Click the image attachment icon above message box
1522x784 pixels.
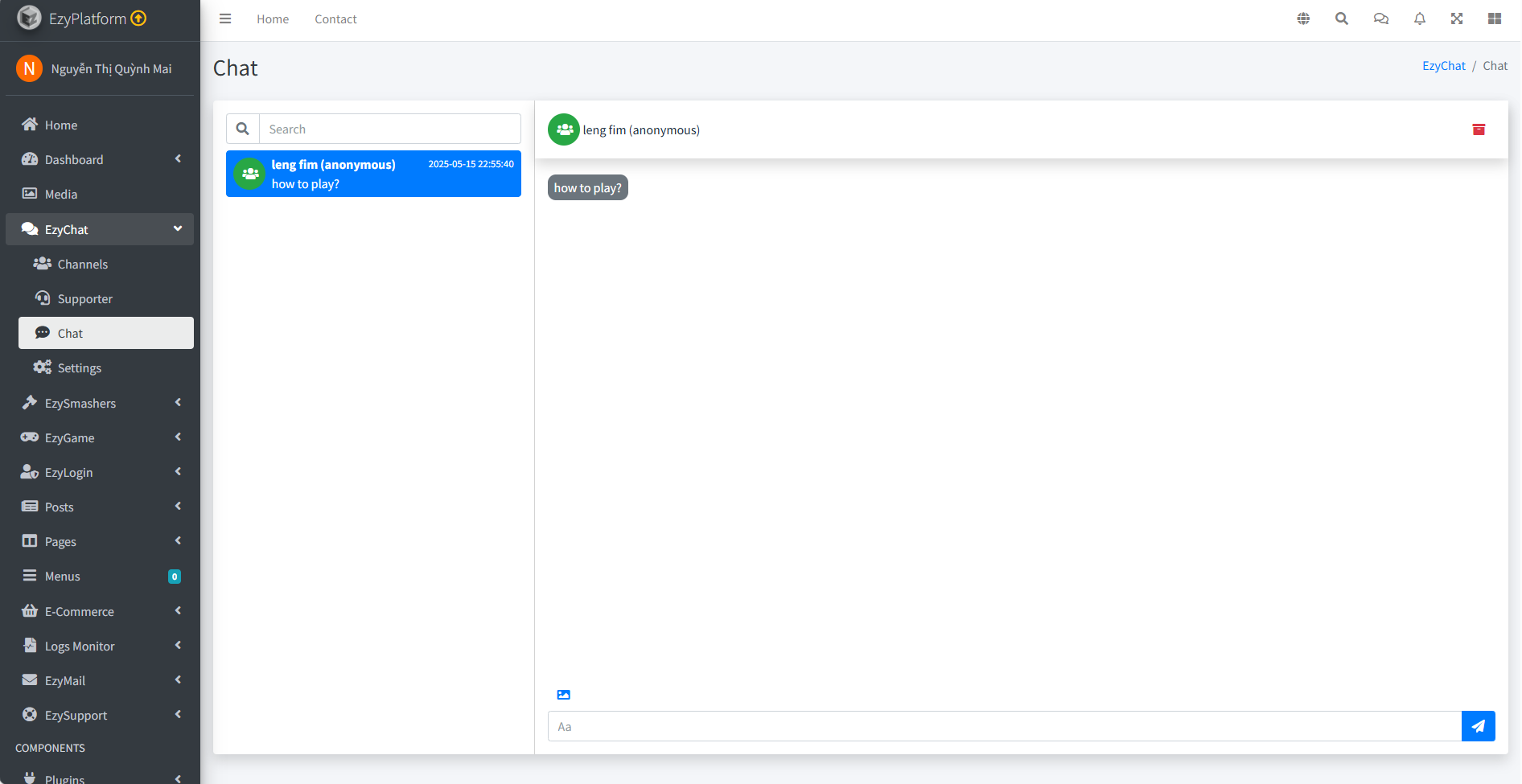click(x=563, y=695)
